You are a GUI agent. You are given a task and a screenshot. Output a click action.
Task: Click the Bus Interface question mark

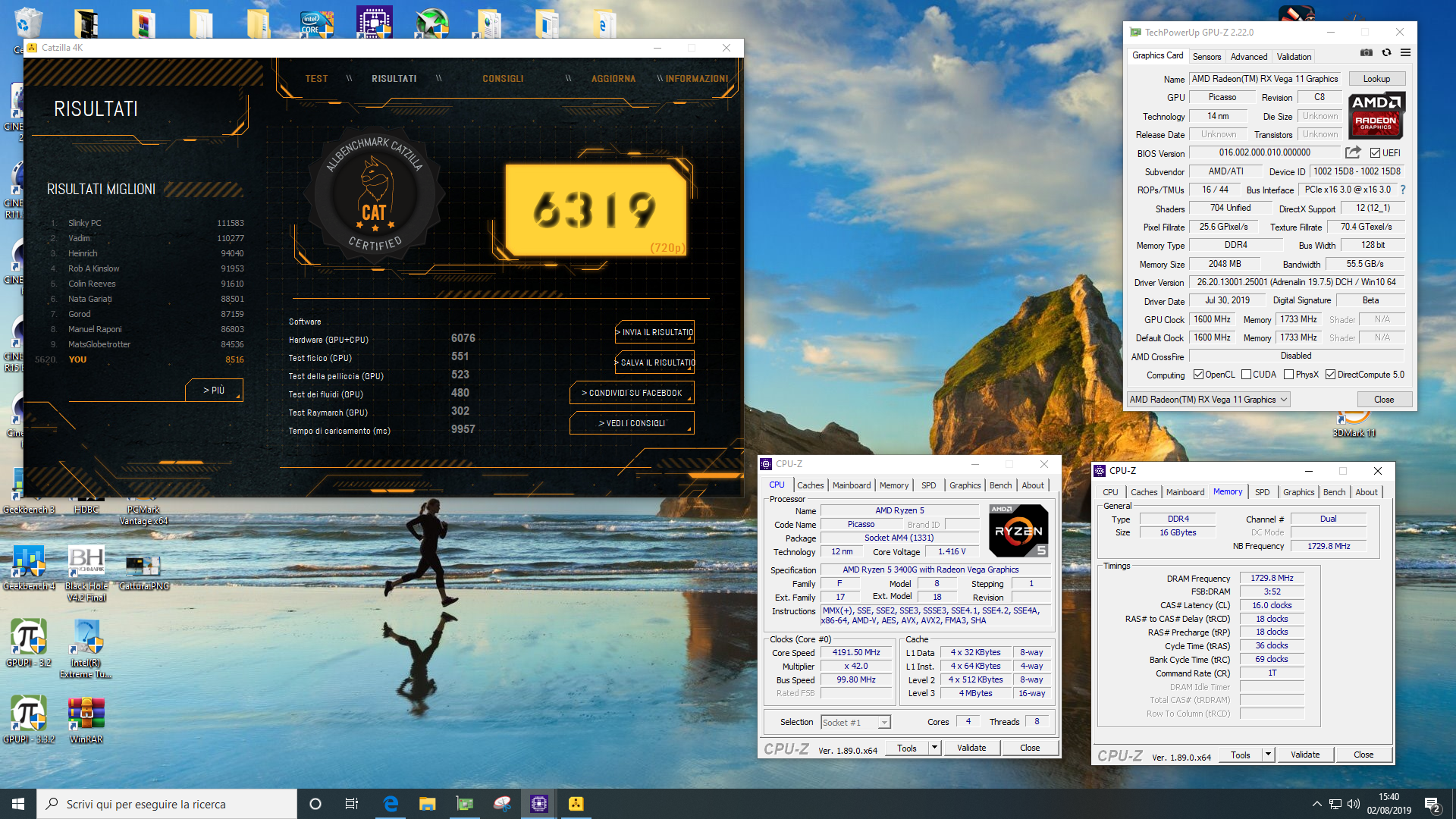[1402, 190]
